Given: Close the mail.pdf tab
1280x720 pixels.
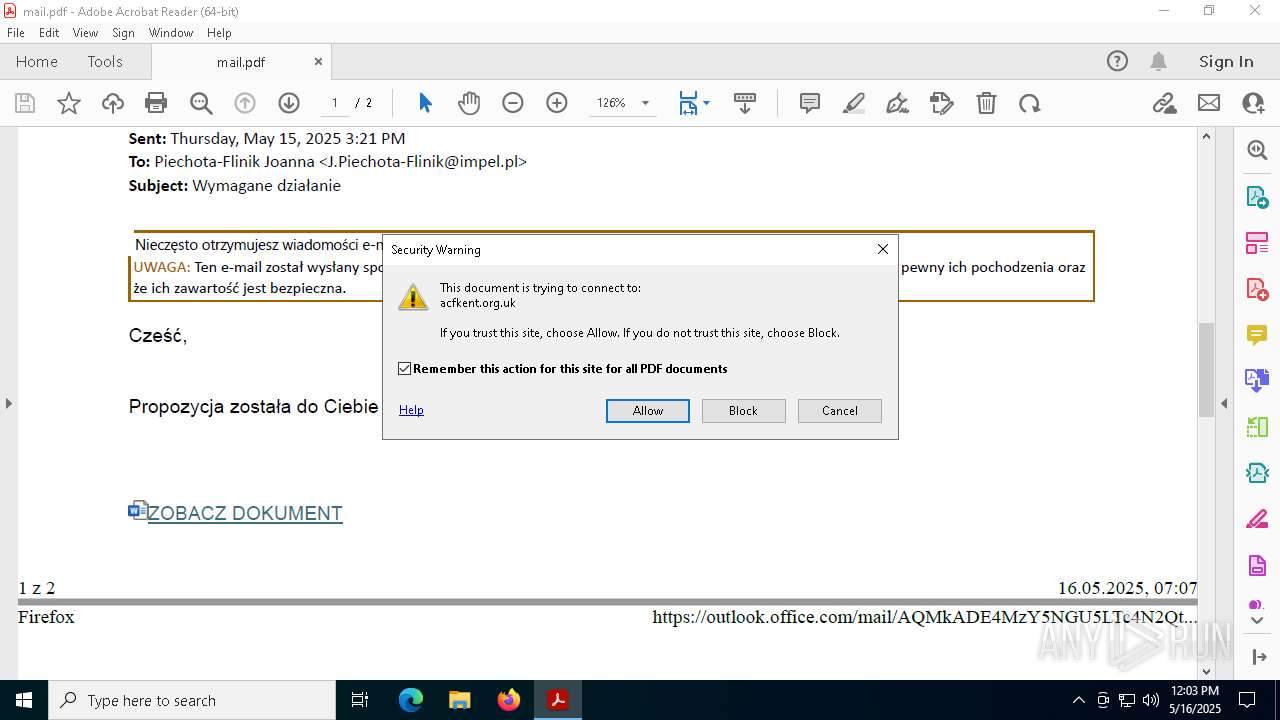Looking at the screenshot, I should (318, 61).
